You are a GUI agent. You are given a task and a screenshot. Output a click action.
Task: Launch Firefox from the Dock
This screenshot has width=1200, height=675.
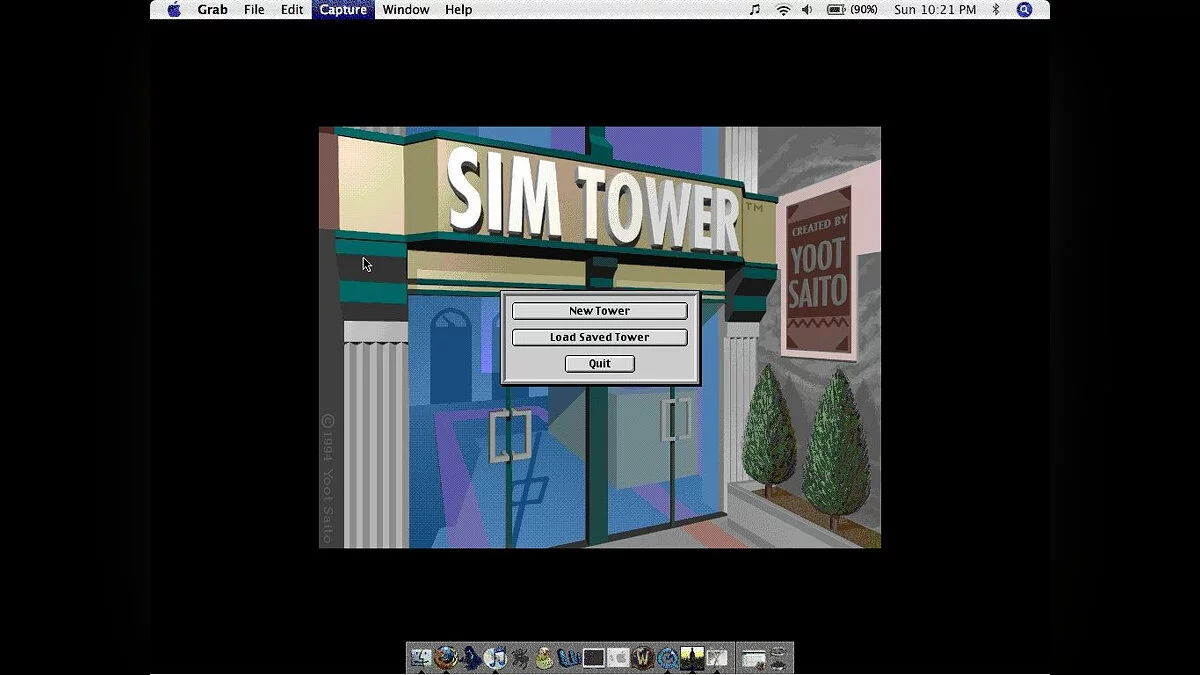click(446, 658)
